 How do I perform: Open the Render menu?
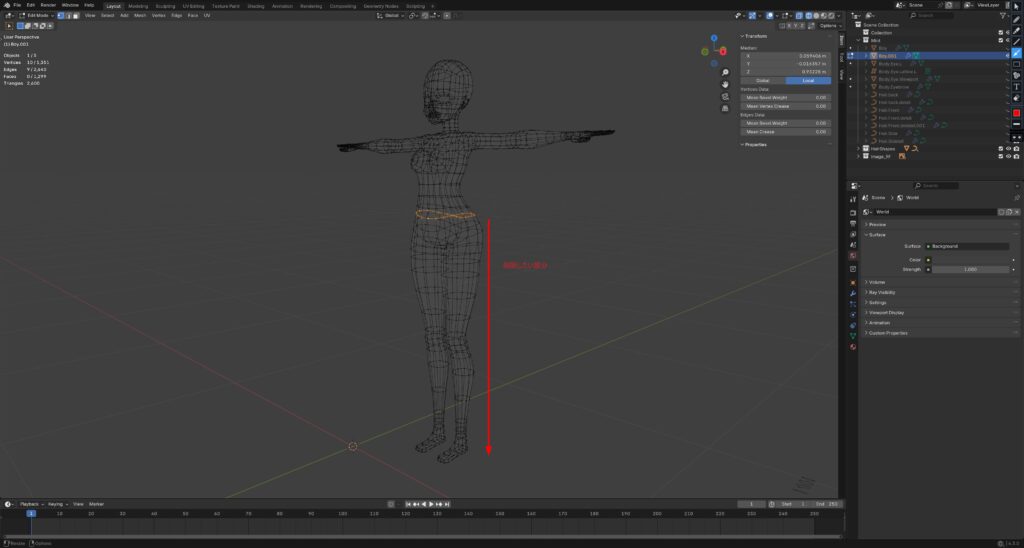point(48,5)
